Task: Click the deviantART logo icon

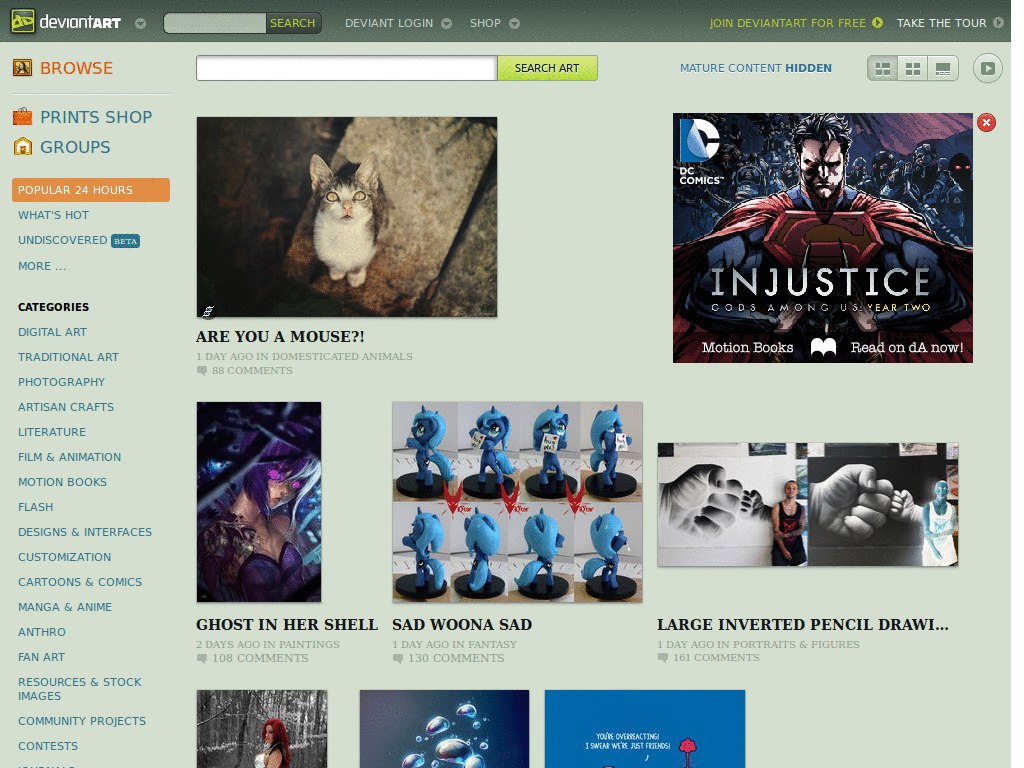Action: tap(23, 22)
